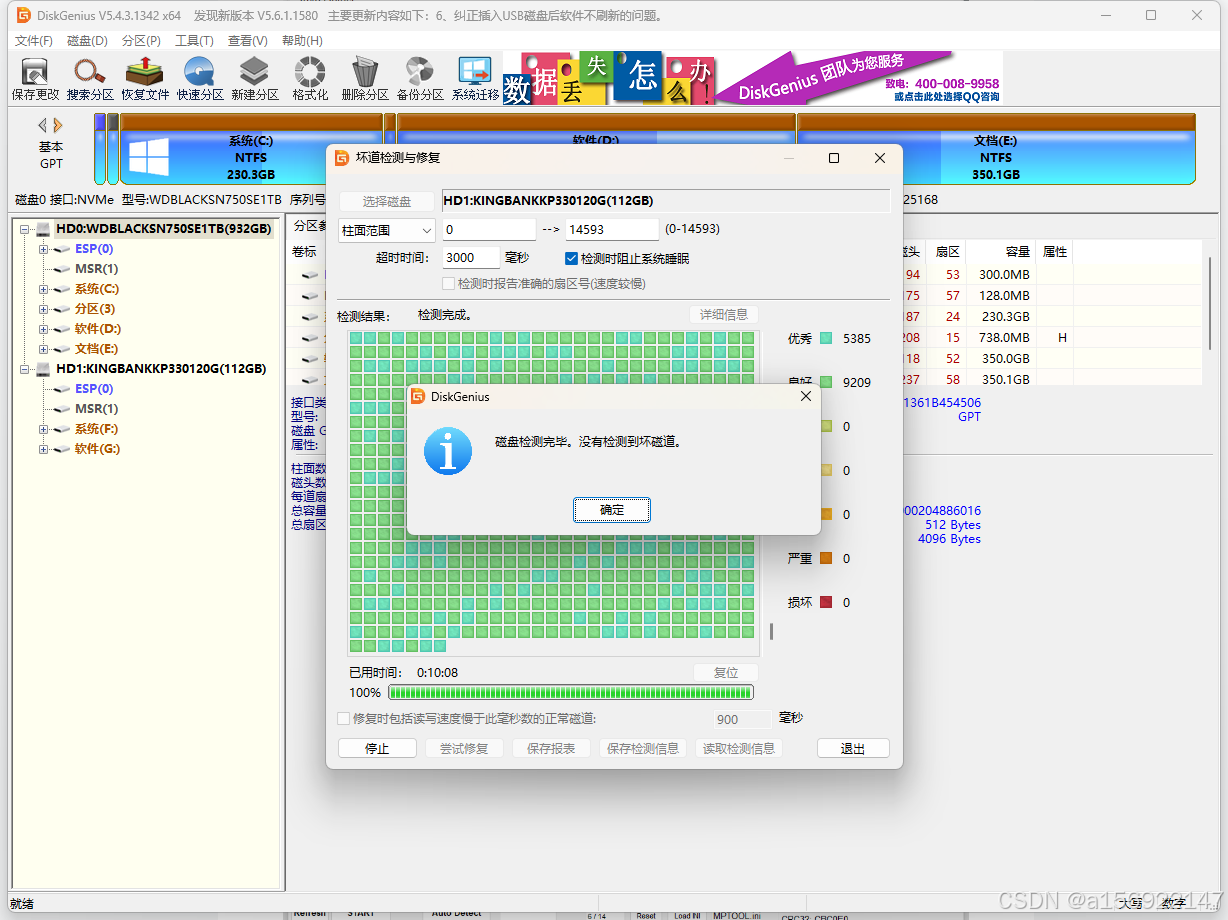1228x920 pixels.
Task: Click DiskGenius logo in main title bar
Action: [x=22, y=16]
